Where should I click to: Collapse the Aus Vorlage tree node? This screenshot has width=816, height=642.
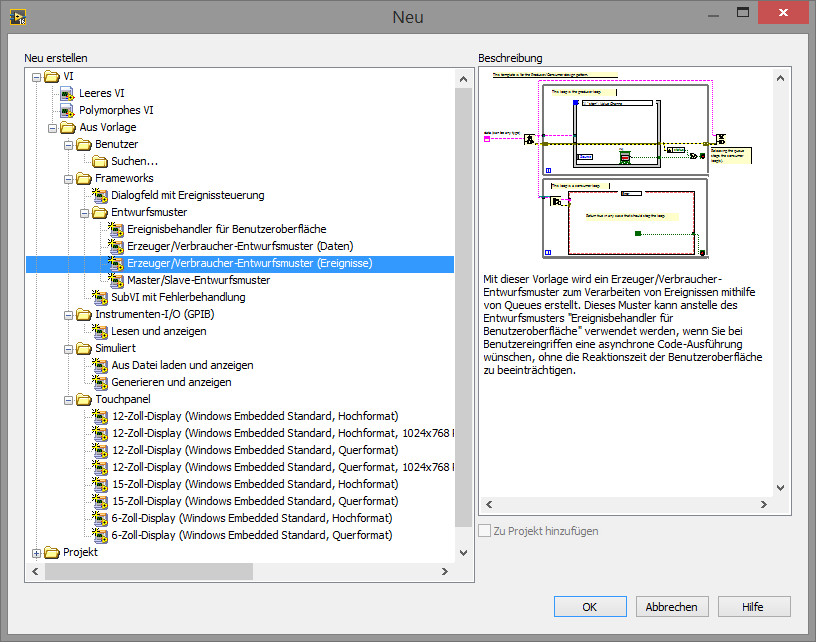pyautogui.click(x=53, y=127)
